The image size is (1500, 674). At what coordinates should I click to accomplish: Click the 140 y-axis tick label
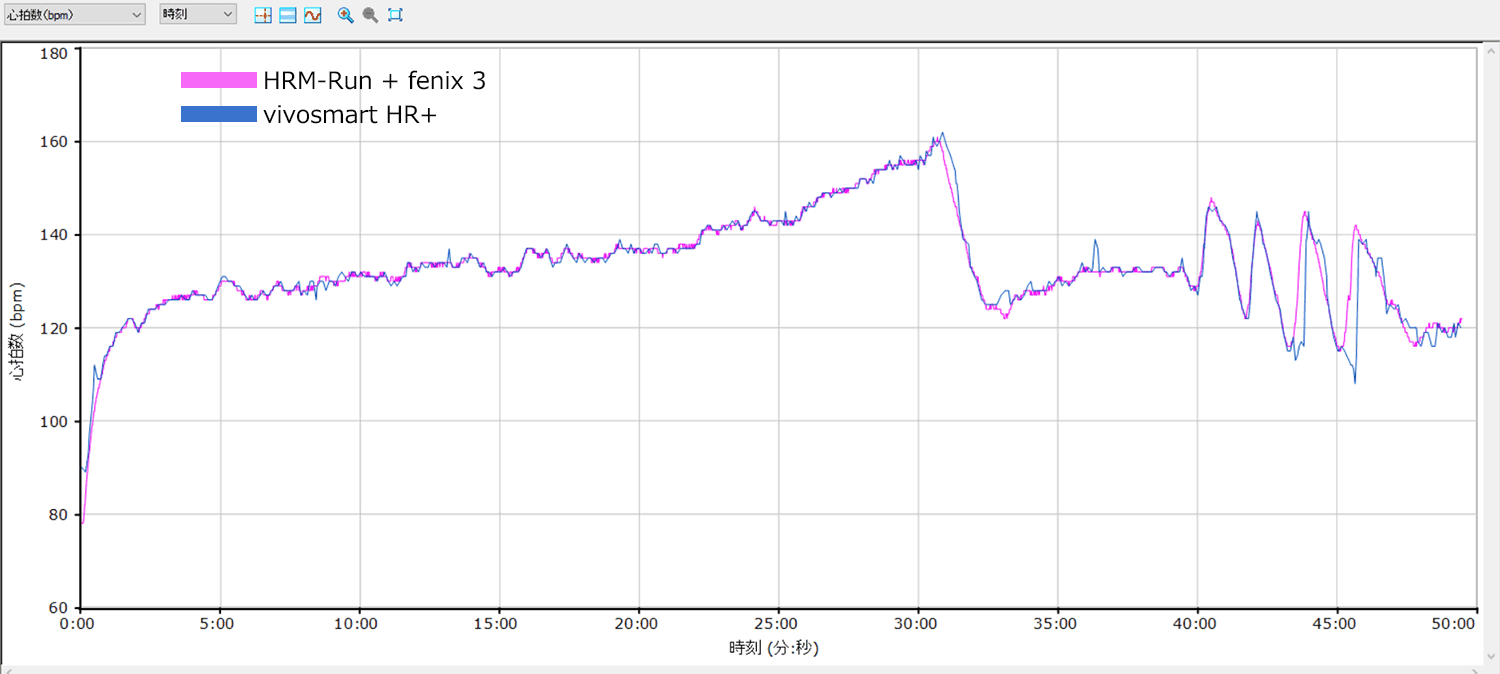pos(53,235)
